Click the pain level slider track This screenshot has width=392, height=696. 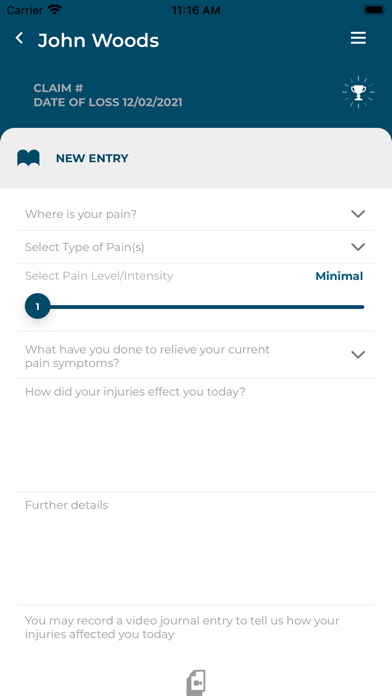(x=206, y=307)
